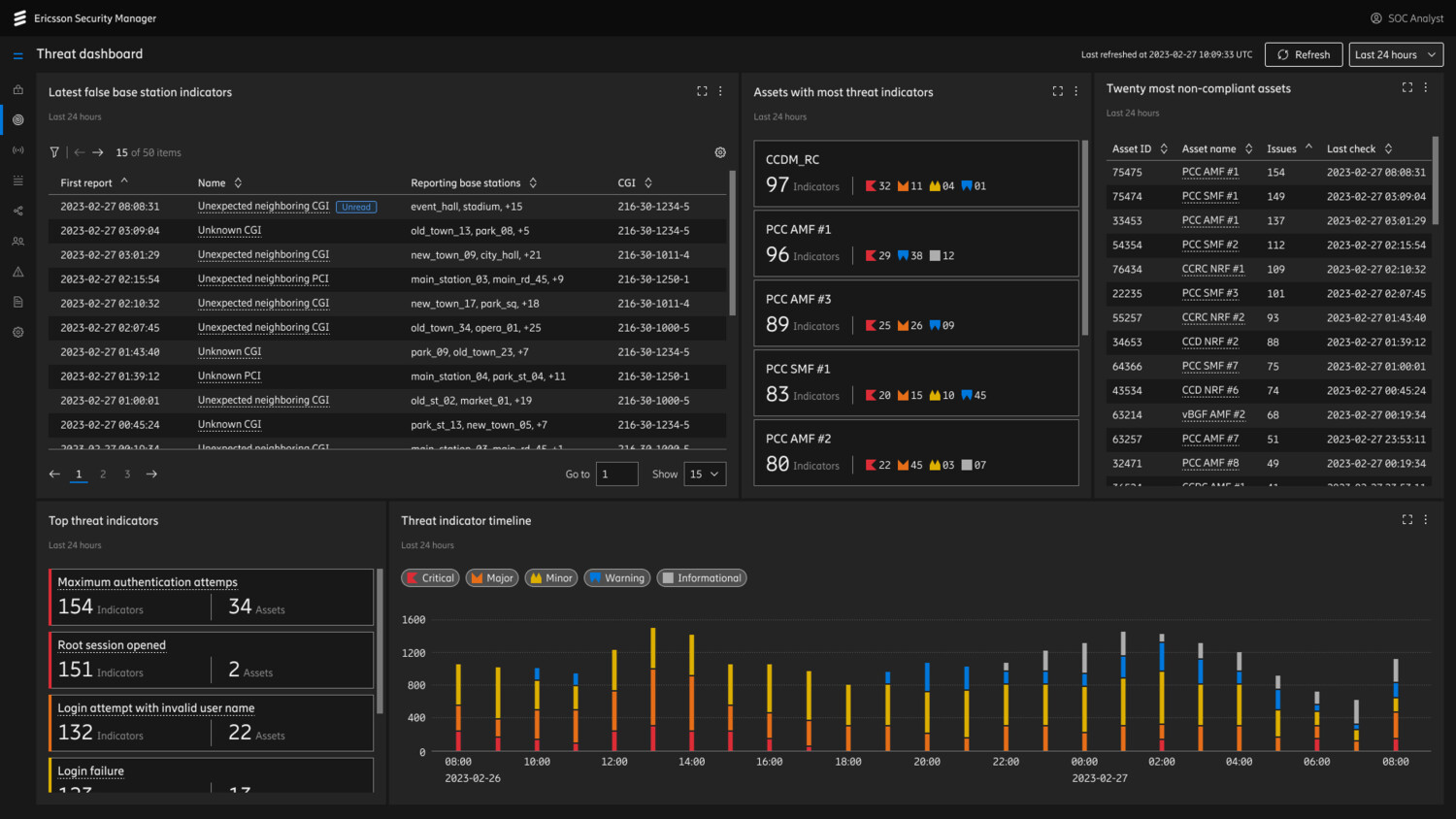Toggle the Critical severity filter in the timeline
The width and height of the screenshot is (1456, 819).
tap(430, 577)
